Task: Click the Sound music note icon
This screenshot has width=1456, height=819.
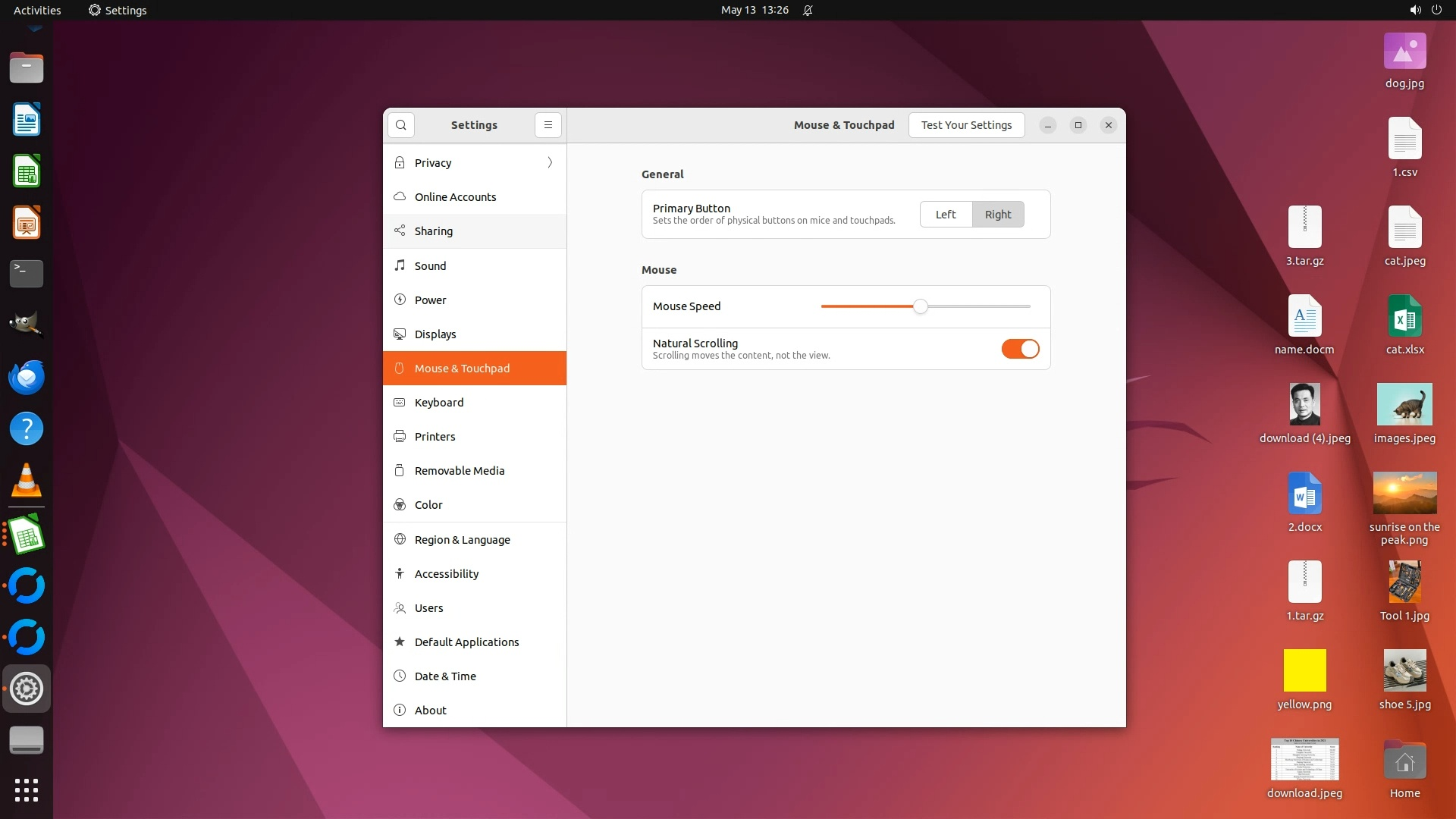Action: (400, 265)
